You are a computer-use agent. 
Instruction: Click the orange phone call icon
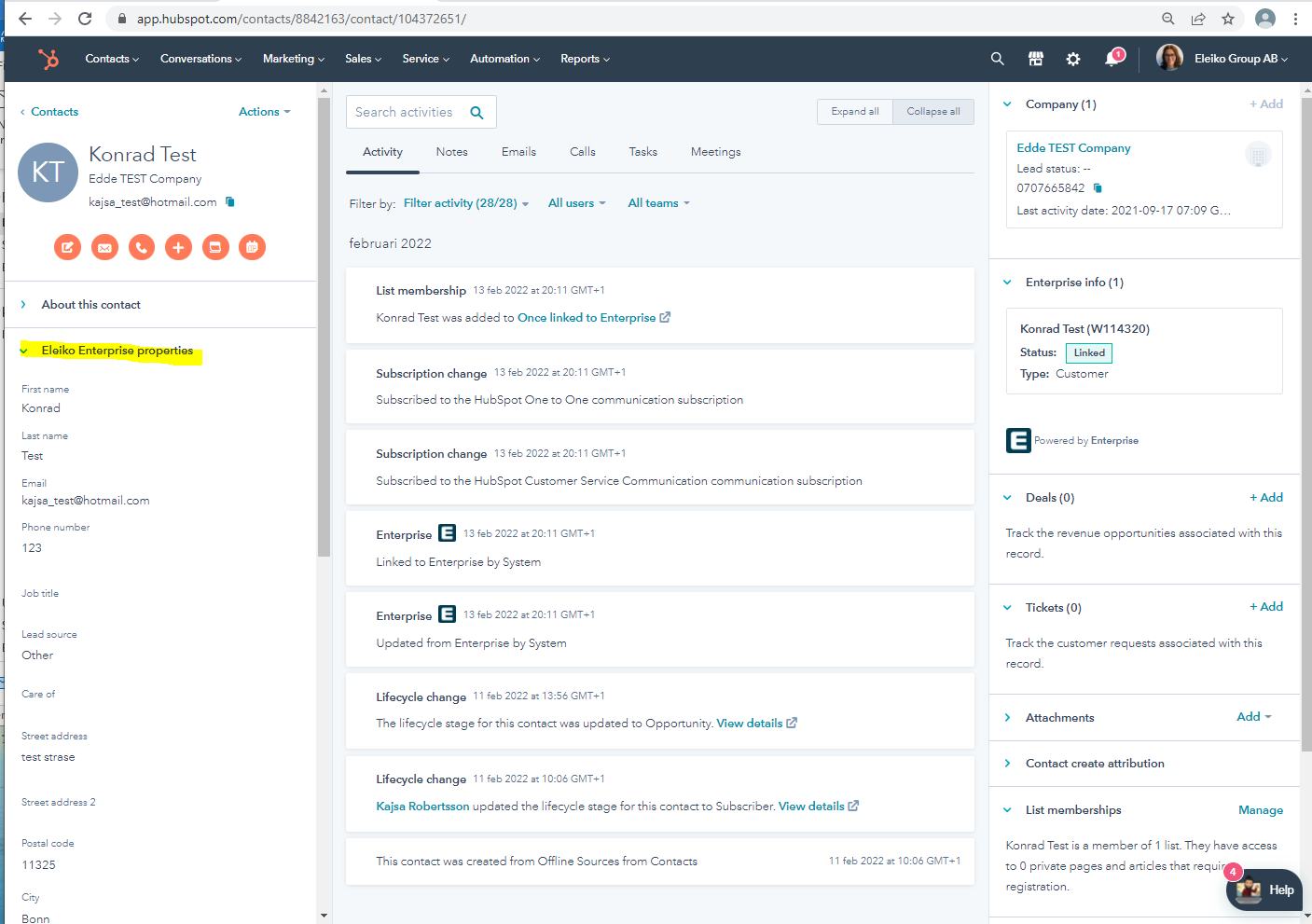142,247
